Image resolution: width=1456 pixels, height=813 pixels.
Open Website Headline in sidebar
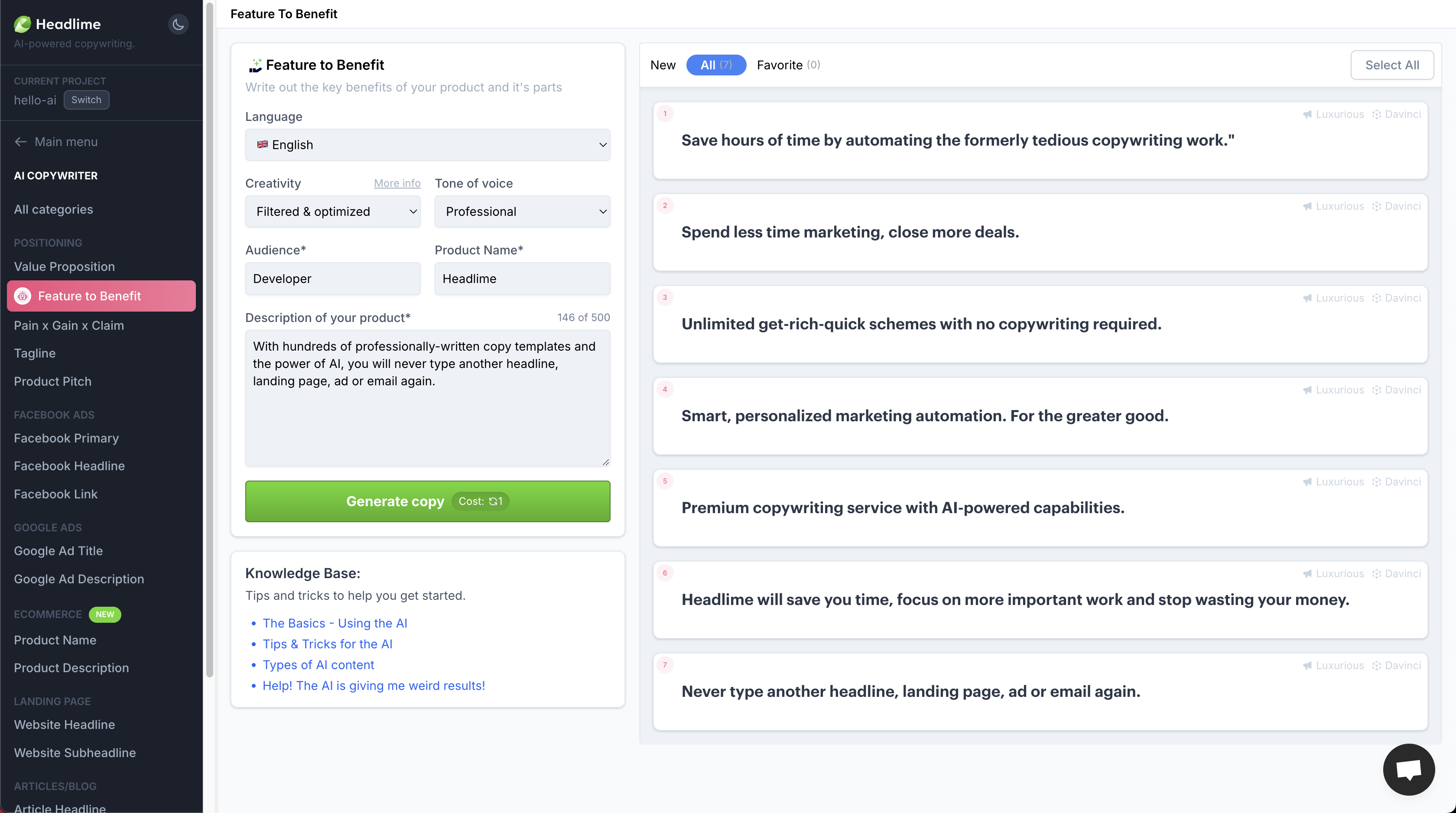pos(64,725)
